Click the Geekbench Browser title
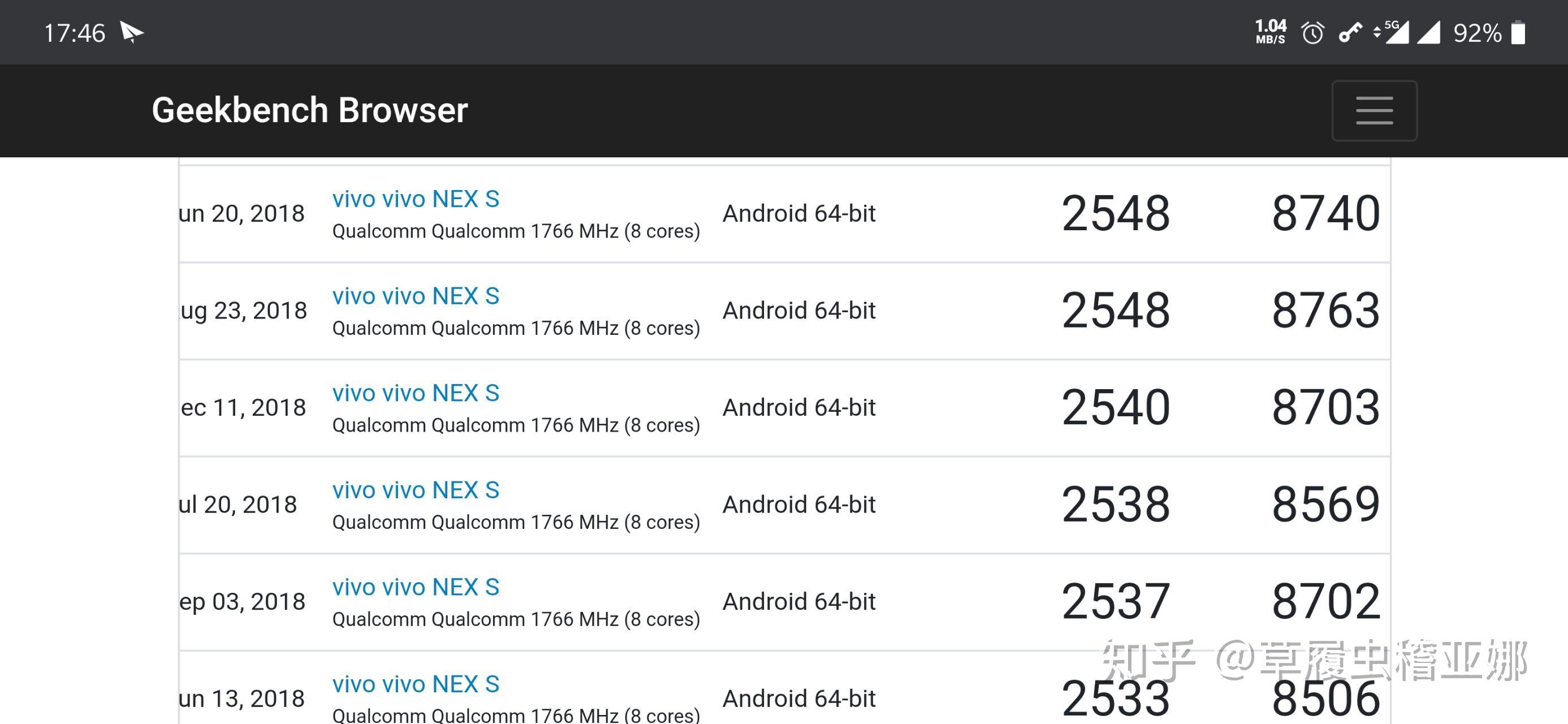 tap(309, 110)
